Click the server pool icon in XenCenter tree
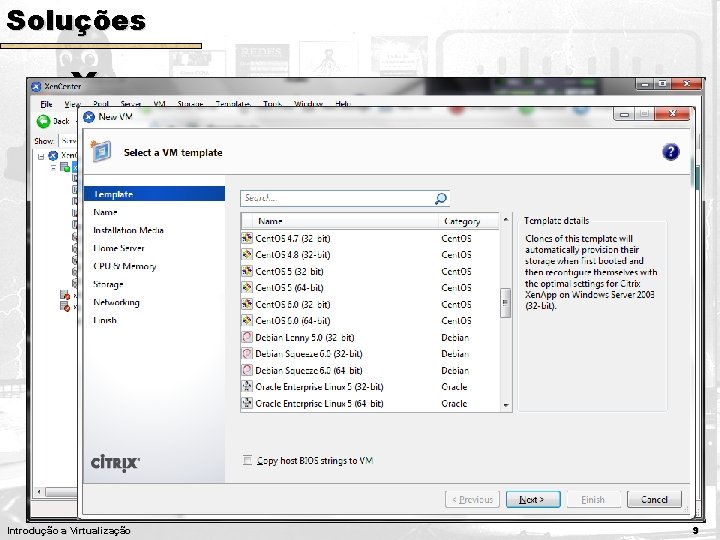This screenshot has width=720, height=540. (x=65, y=167)
